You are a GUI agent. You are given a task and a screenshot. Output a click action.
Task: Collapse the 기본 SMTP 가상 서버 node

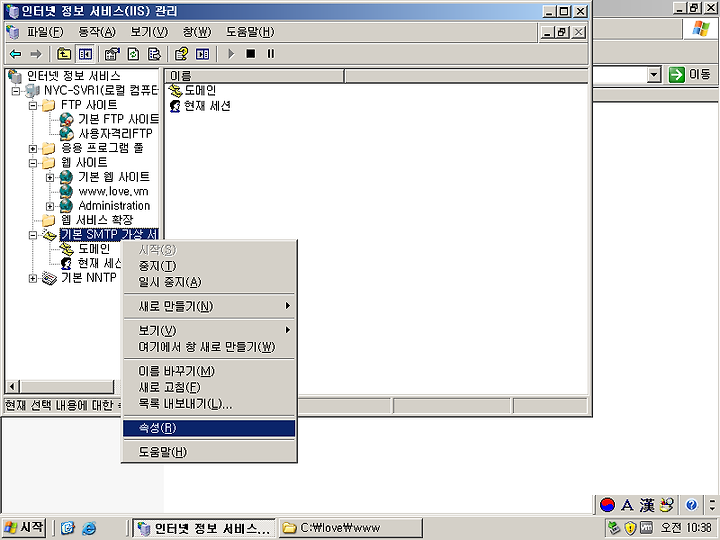[x=33, y=235]
